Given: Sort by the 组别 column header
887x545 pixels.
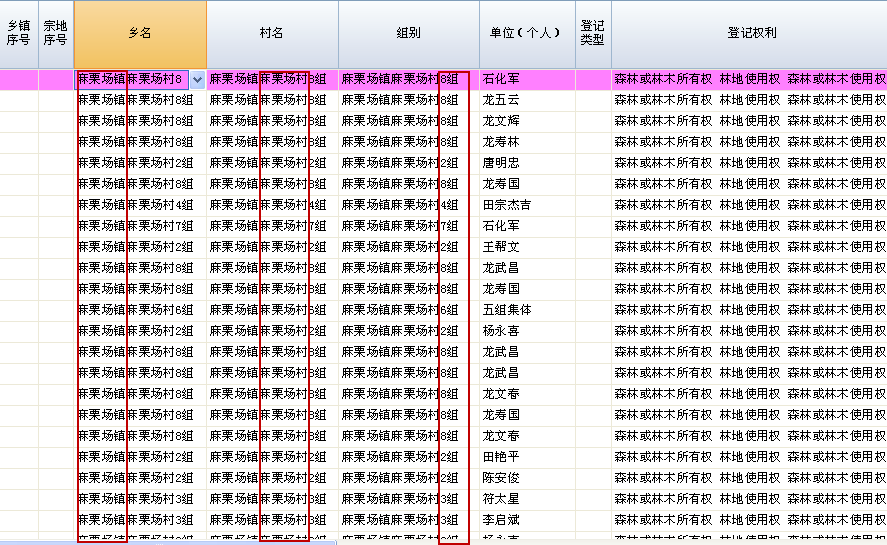Looking at the screenshot, I should 408,34.
